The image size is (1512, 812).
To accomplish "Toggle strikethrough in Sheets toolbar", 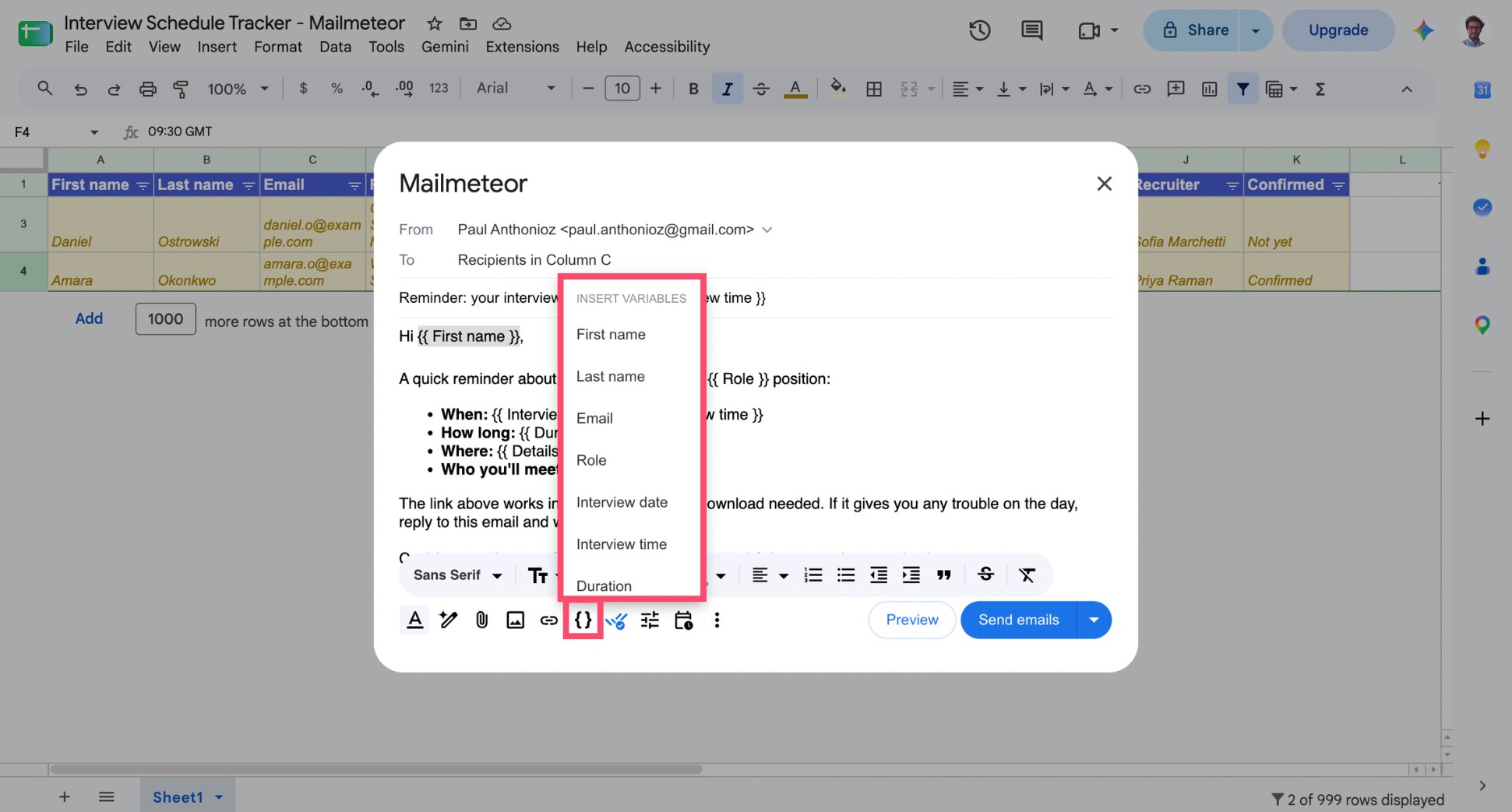I will (761, 89).
